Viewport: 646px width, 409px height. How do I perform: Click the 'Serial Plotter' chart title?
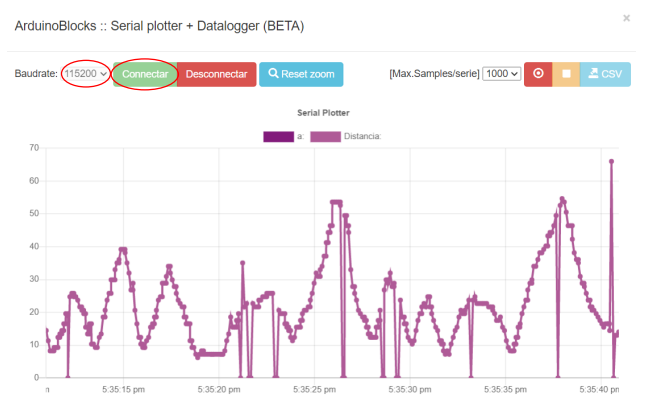323,113
